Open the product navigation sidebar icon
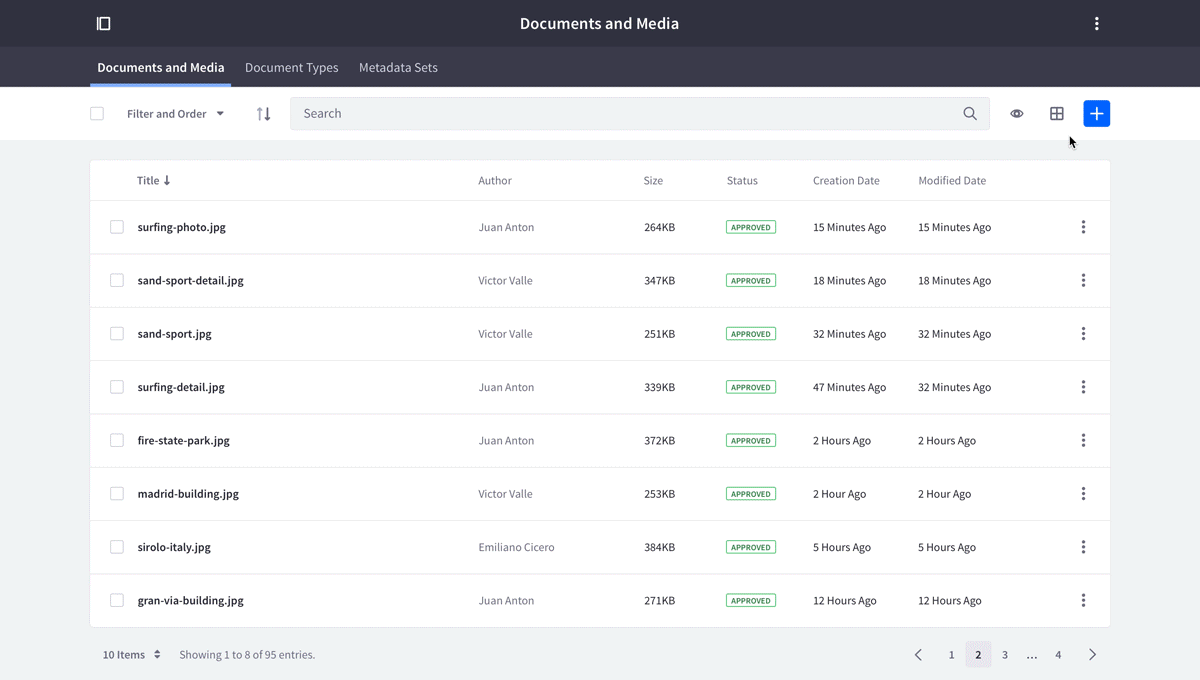The width and height of the screenshot is (1200, 680). click(x=103, y=23)
